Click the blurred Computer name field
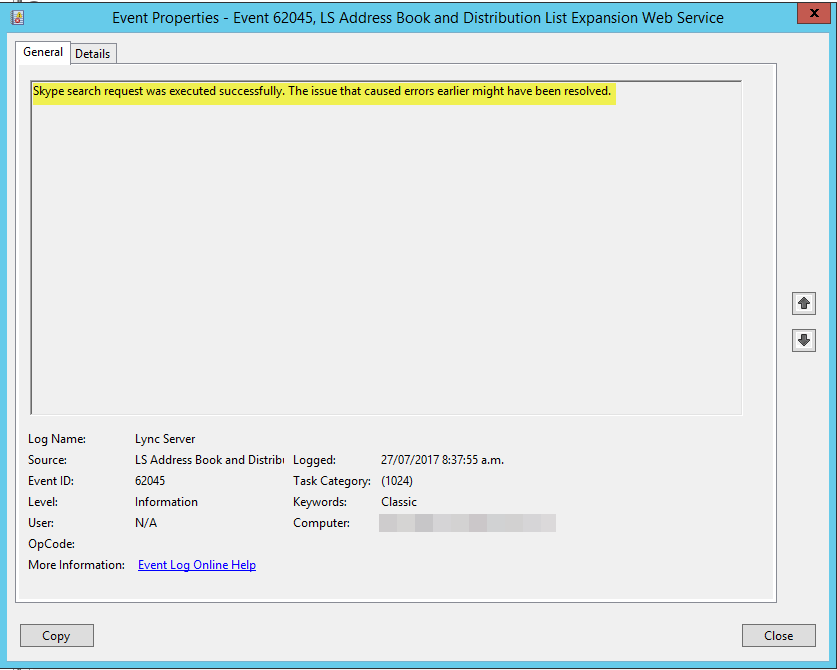Viewport: 837px width, 670px height. click(467, 523)
